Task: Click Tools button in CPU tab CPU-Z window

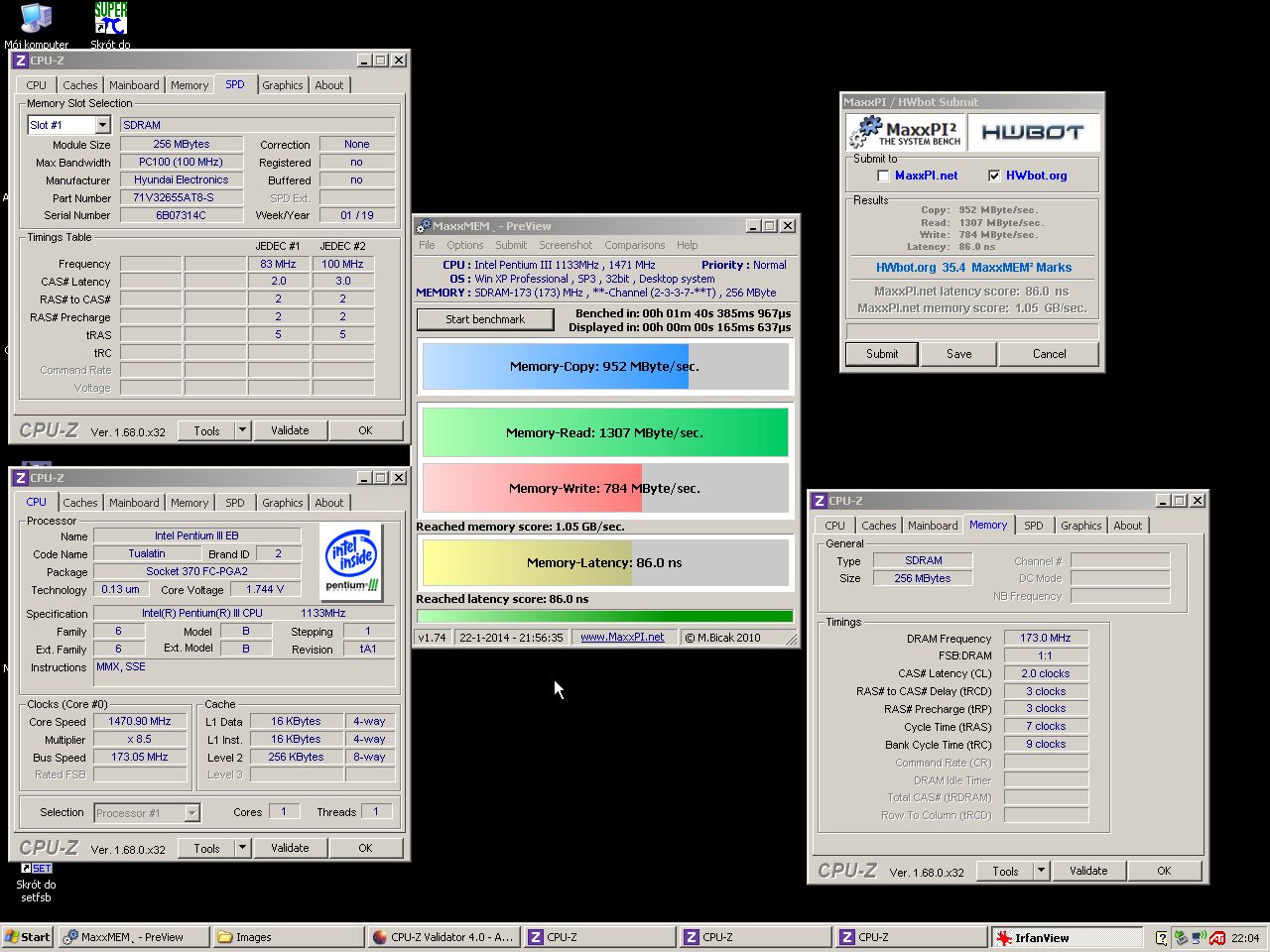Action: (206, 848)
